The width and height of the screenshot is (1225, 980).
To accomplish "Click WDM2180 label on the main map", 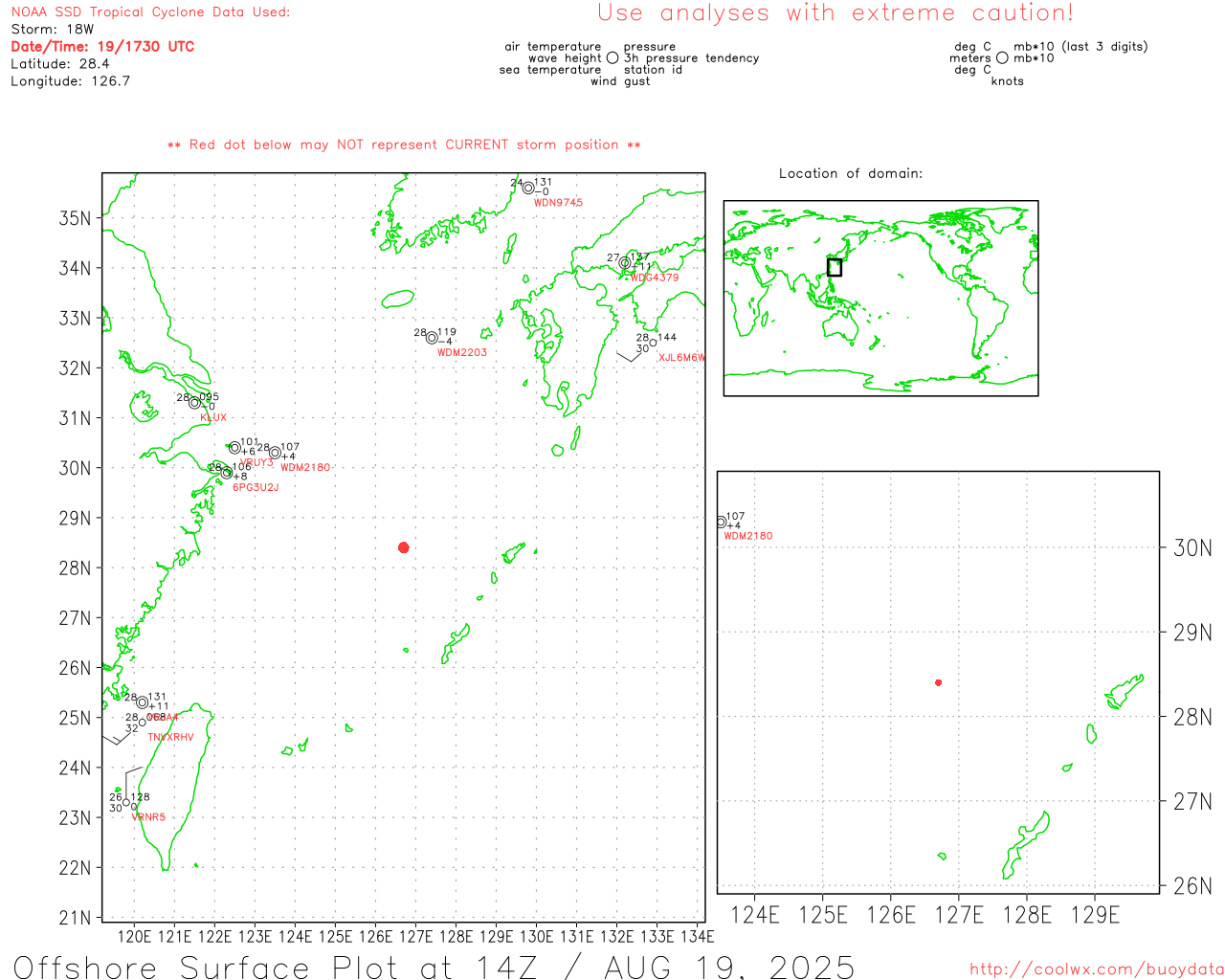I will coord(305,468).
